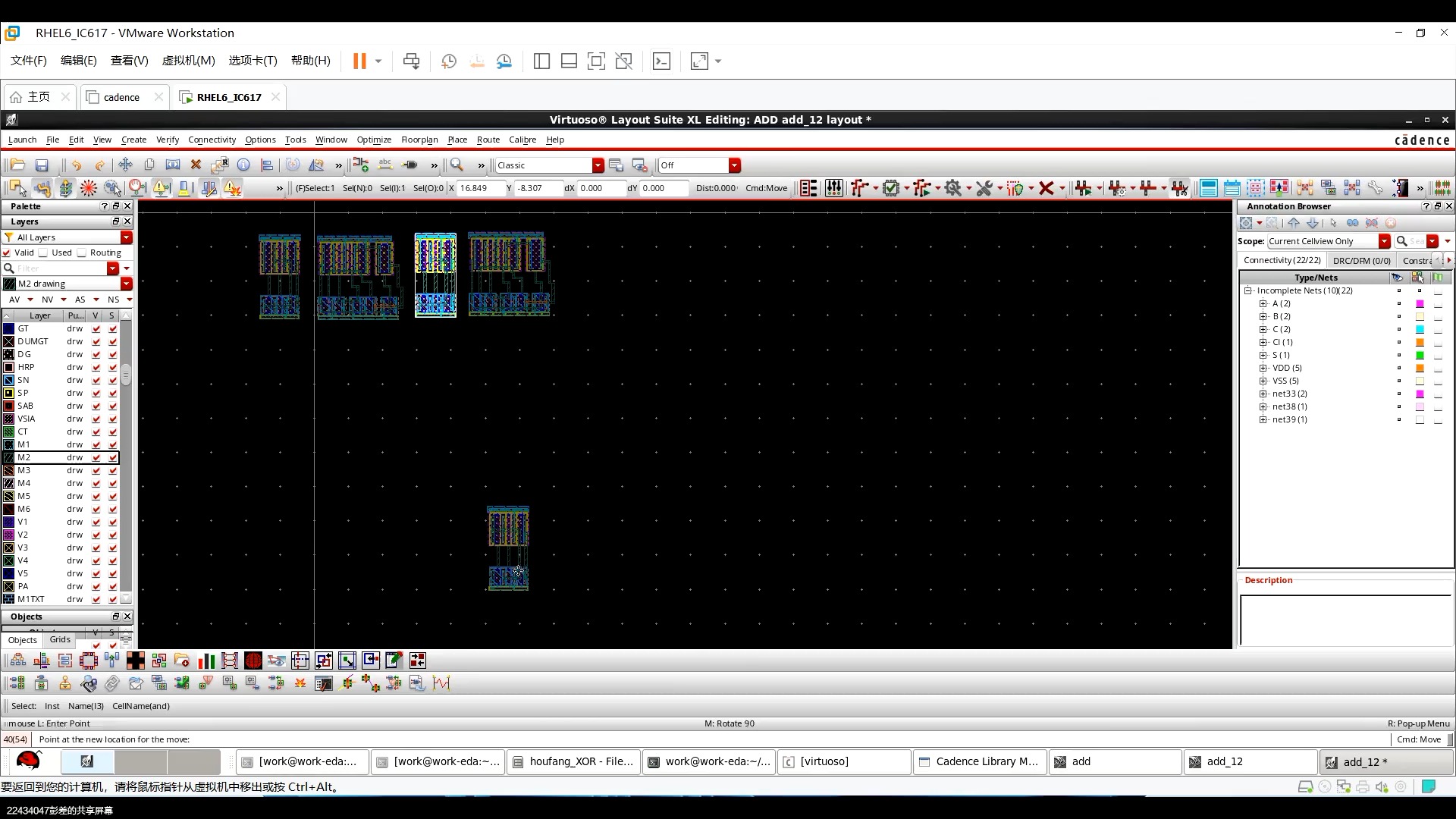Viewport: 1456px width, 819px height.
Task: Switch to the Grids tab
Action: tap(60, 639)
